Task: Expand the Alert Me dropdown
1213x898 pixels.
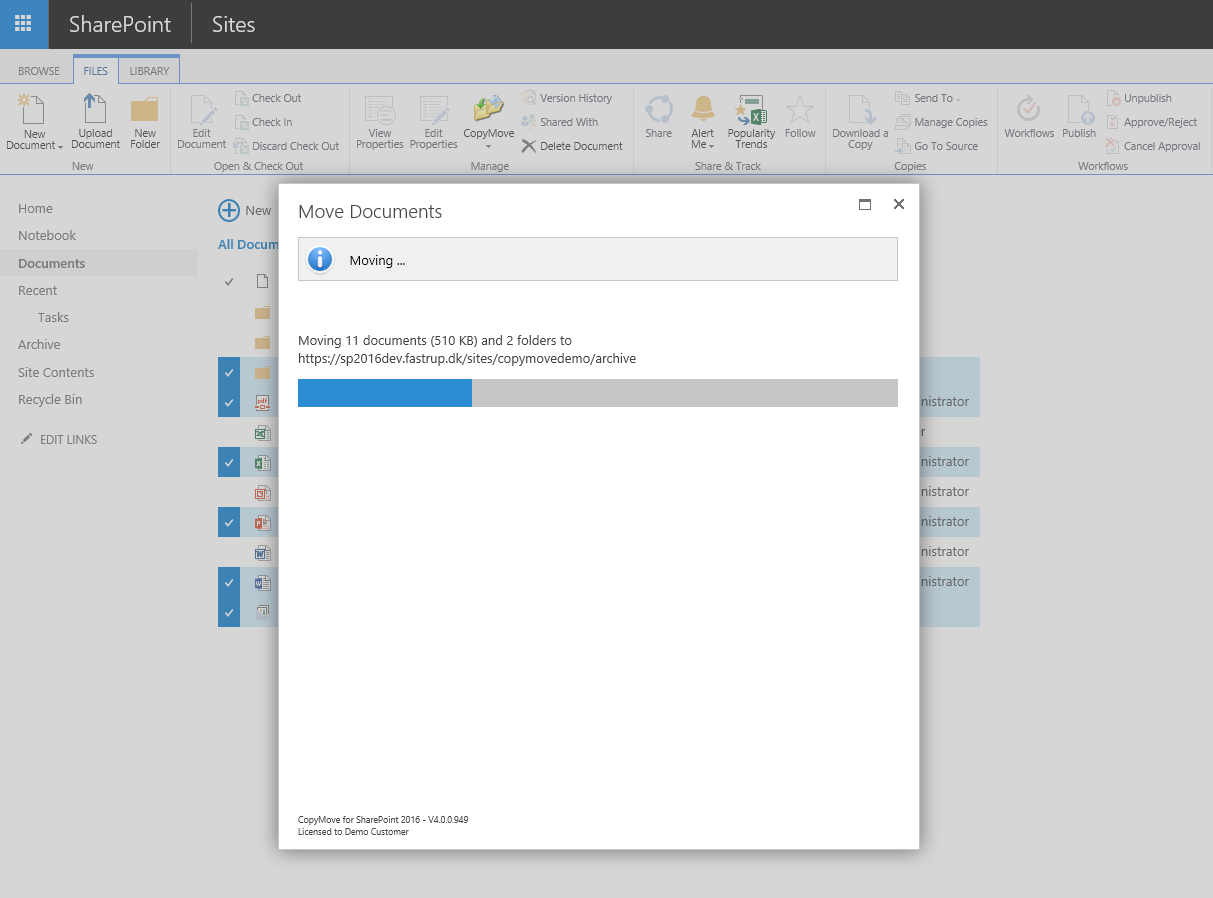Action: click(711, 147)
